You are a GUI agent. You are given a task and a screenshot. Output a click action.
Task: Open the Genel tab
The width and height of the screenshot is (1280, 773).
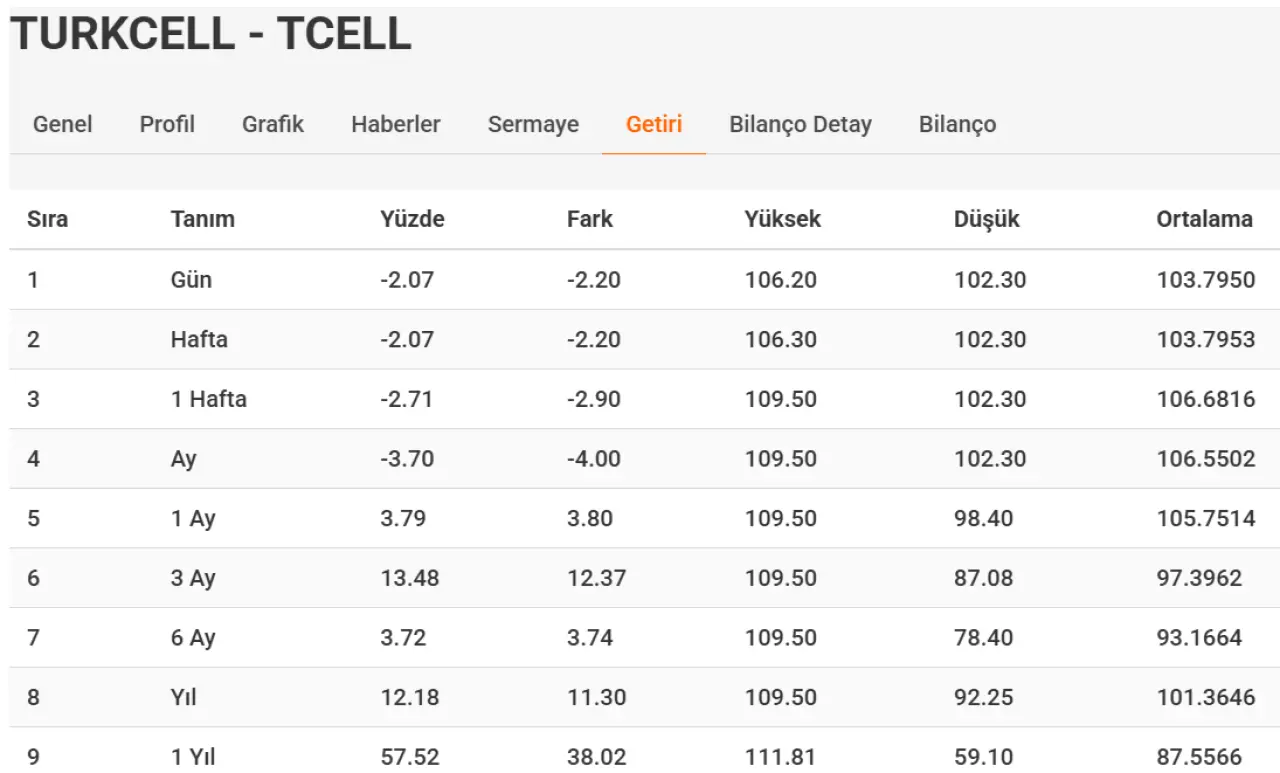[x=62, y=124]
